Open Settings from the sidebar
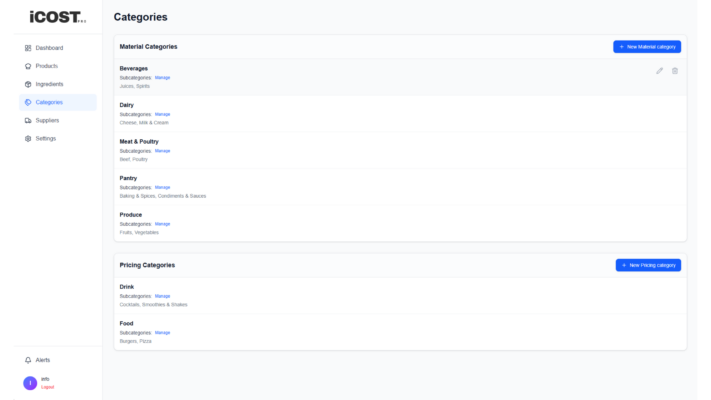Viewport: 711px width, 400px height. tap(58, 139)
